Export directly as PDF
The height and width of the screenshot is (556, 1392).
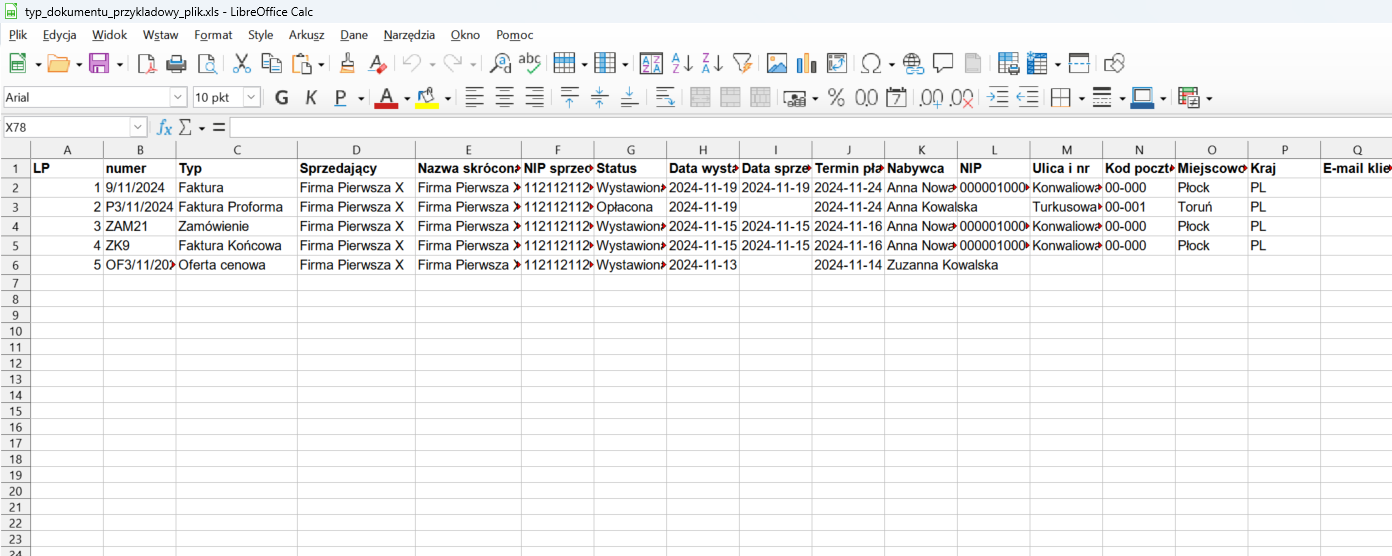146,64
